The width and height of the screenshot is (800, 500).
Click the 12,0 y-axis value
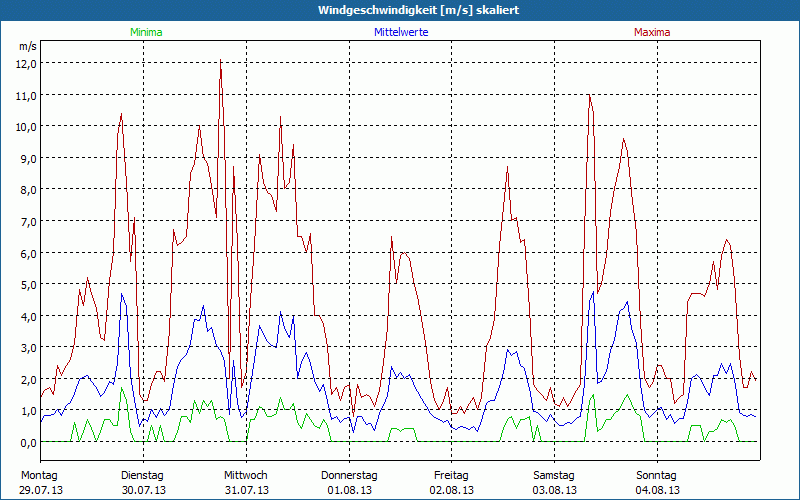click(26, 63)
